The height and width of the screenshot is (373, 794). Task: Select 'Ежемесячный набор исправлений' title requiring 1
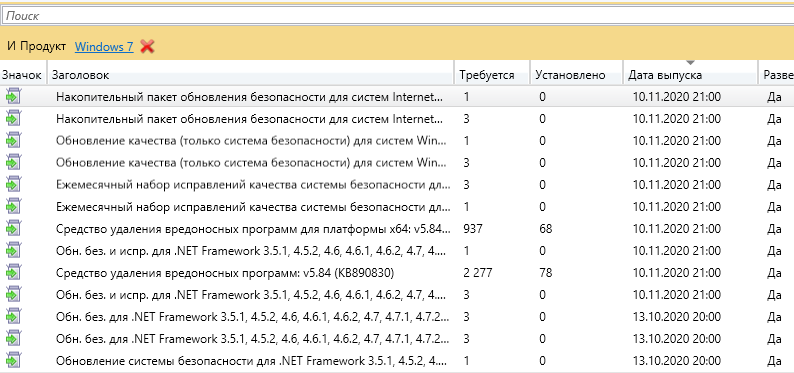253,207
